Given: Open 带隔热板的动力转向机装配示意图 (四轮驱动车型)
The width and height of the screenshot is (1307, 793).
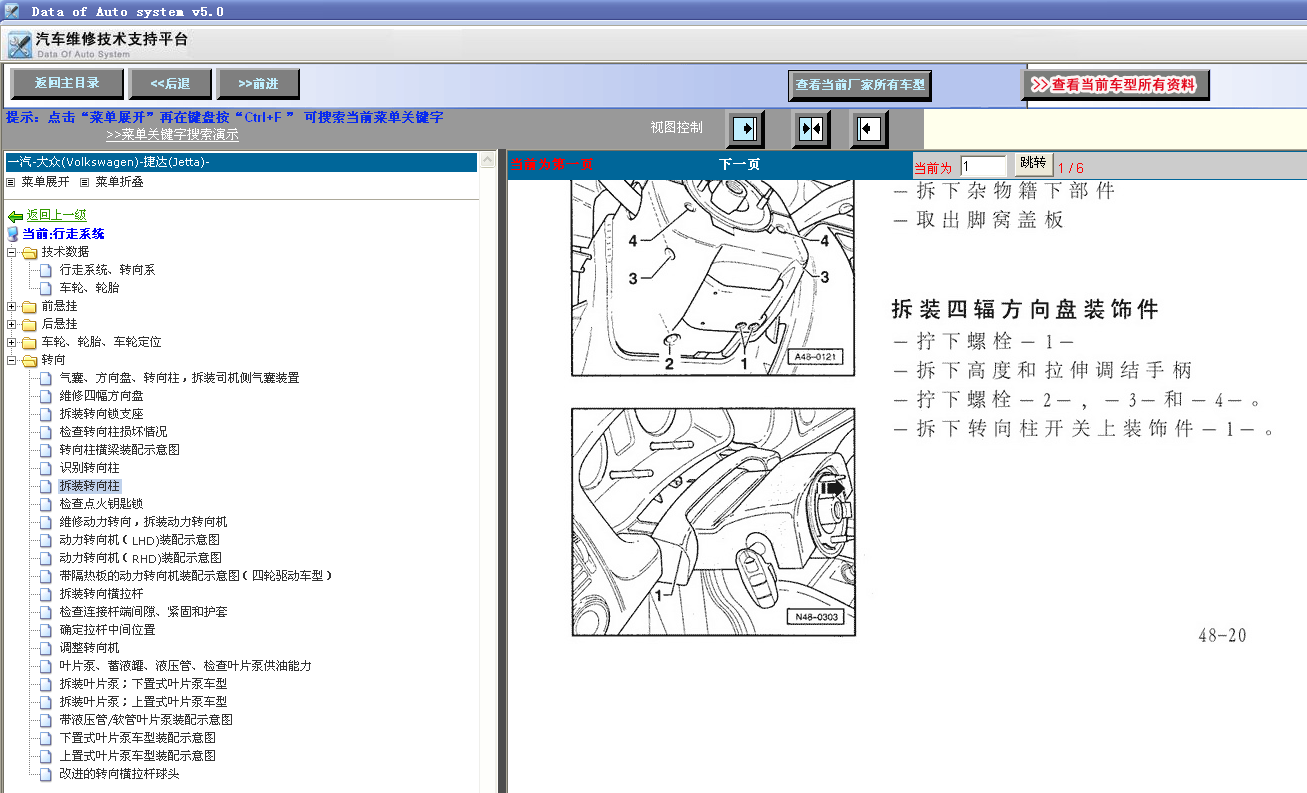Looking at the screenshot, I should coord(195,576).
